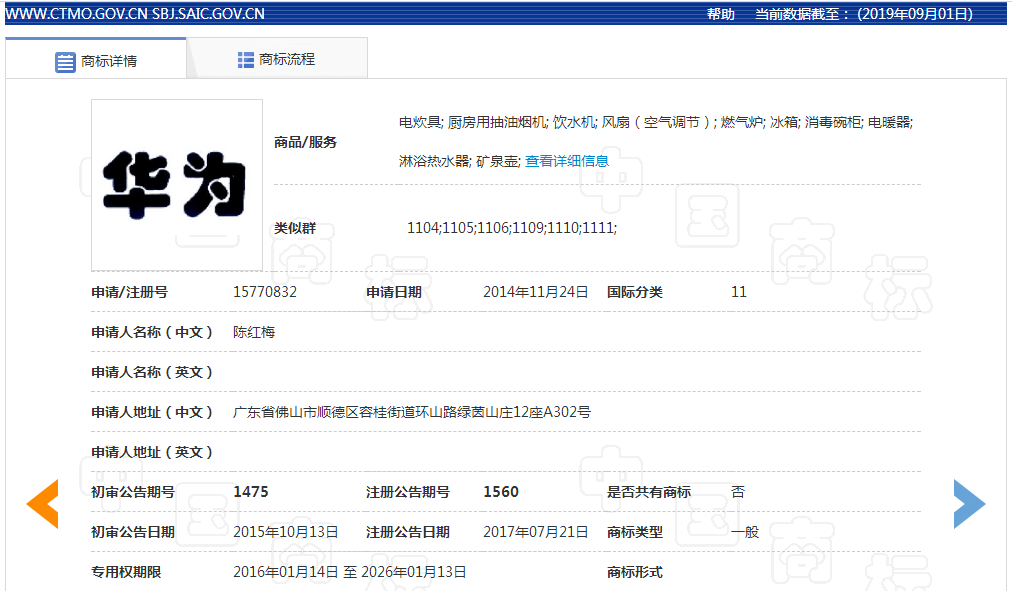The width and height of the screenshot is (1012, 591).
Task: Click the data cutoff date 2019年09月01日
Action: pyautogui.click(x=915, y=14)
